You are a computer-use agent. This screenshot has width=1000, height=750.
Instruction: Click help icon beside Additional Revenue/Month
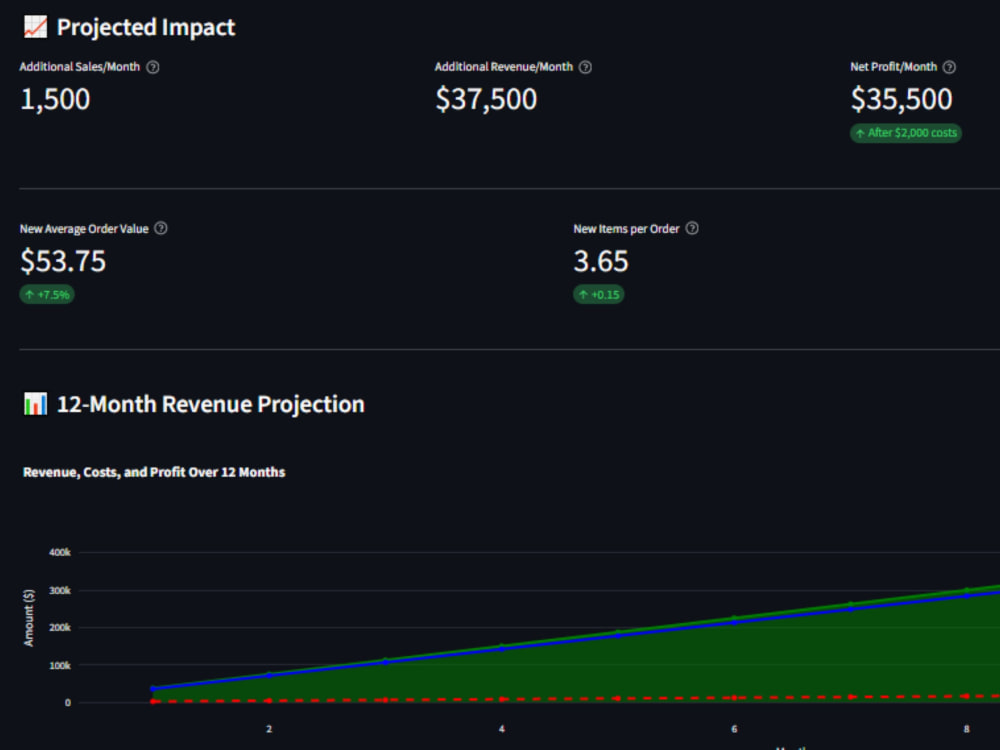pos(585,67)
